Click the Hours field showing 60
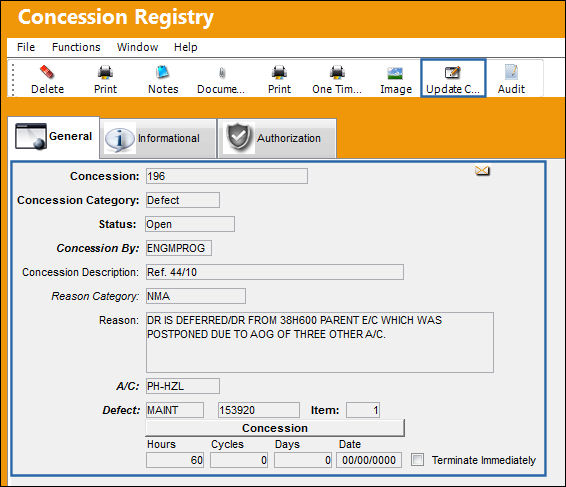The width and height of the screenshot is (566, 487). (x=175, y=460)
